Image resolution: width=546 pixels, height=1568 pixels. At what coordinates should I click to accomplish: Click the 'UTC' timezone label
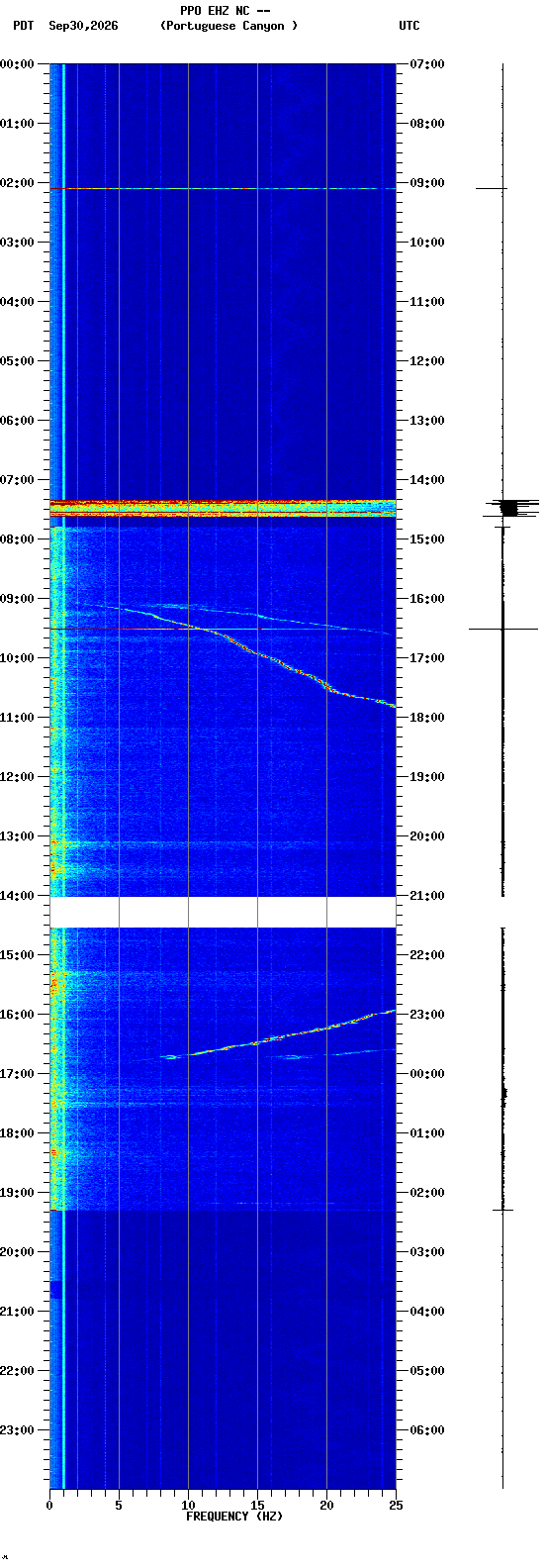409,26
